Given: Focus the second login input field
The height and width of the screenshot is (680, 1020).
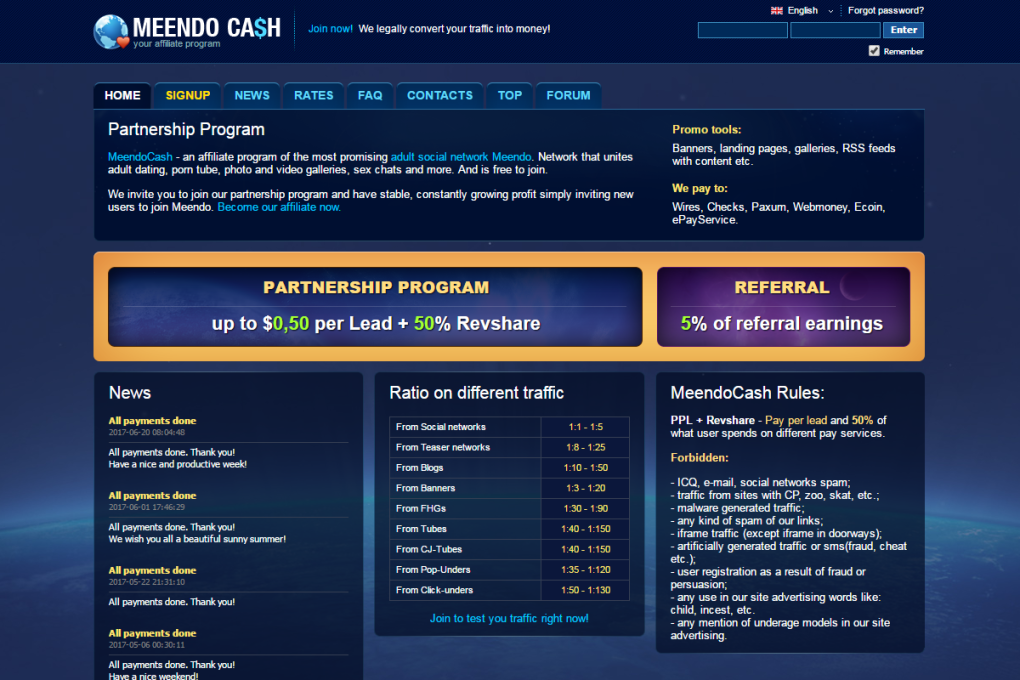Looking at the screenshot, I should point(835,31).
